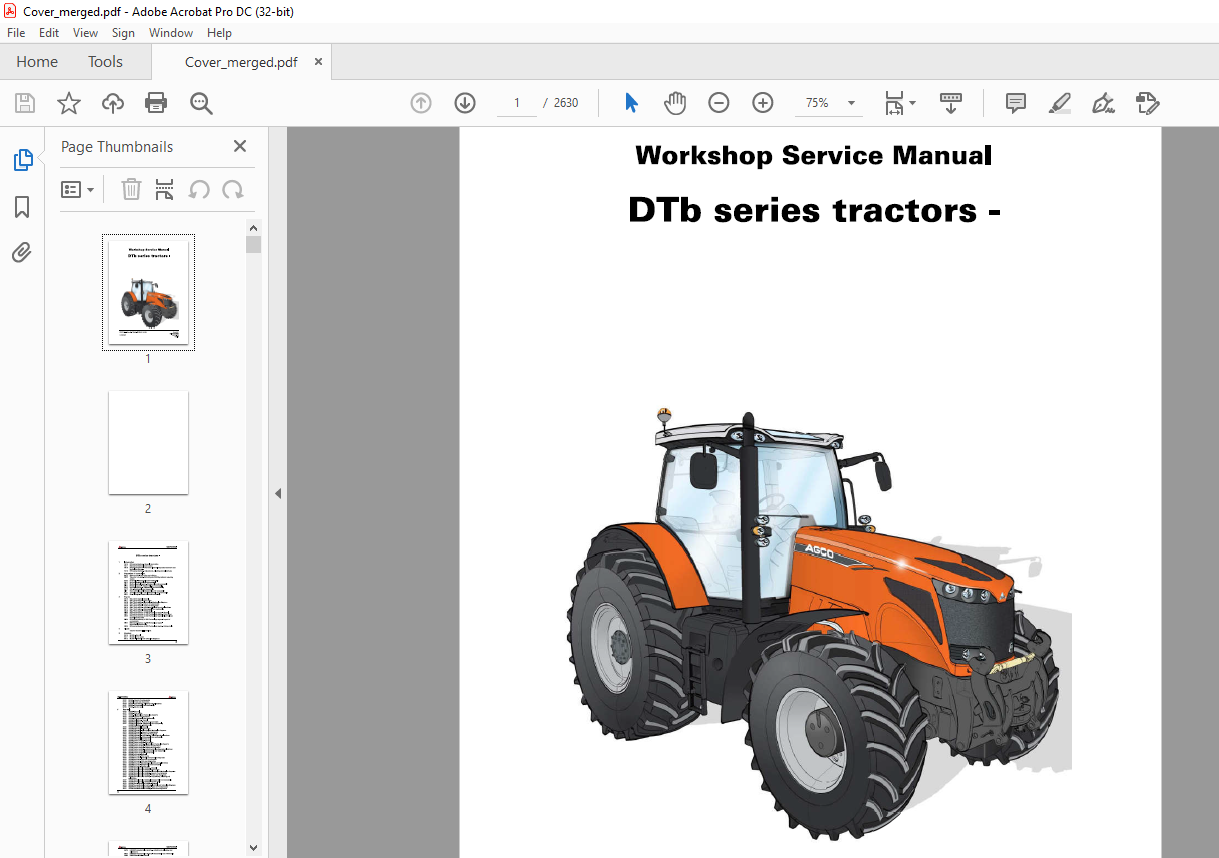
Task: Open the find text magnifier
Action: 201,103
